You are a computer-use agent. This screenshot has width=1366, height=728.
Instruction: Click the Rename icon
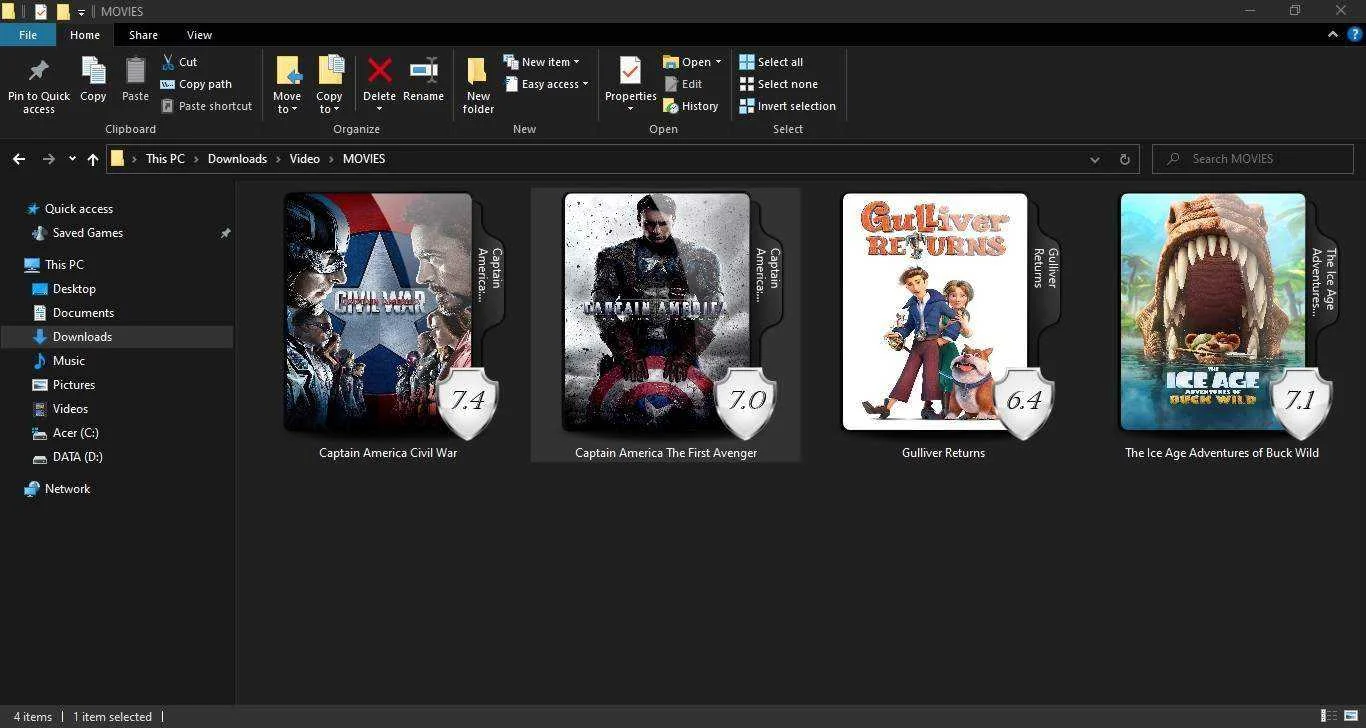click(424, 71)
